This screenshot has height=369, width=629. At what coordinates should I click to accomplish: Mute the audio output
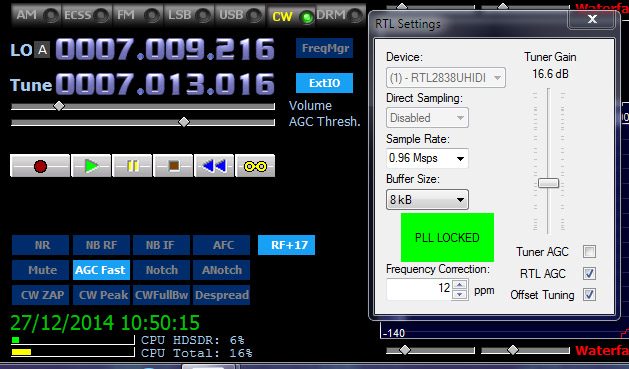coord(41,270)
